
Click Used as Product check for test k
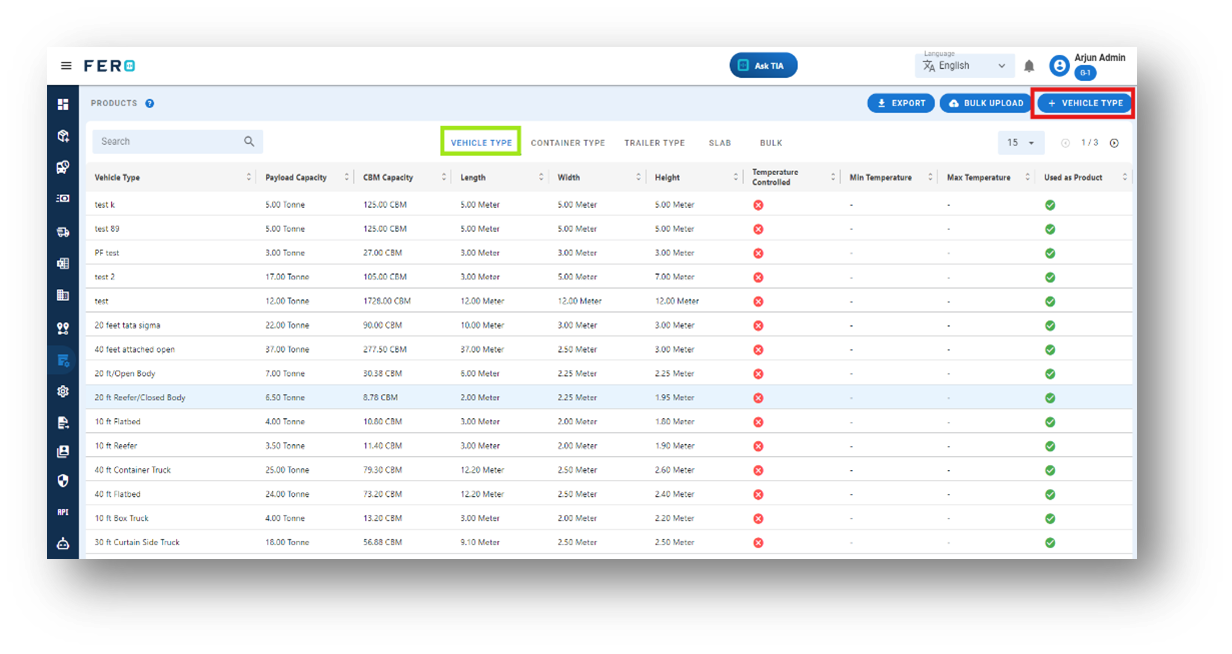(x=1050, y=205)
